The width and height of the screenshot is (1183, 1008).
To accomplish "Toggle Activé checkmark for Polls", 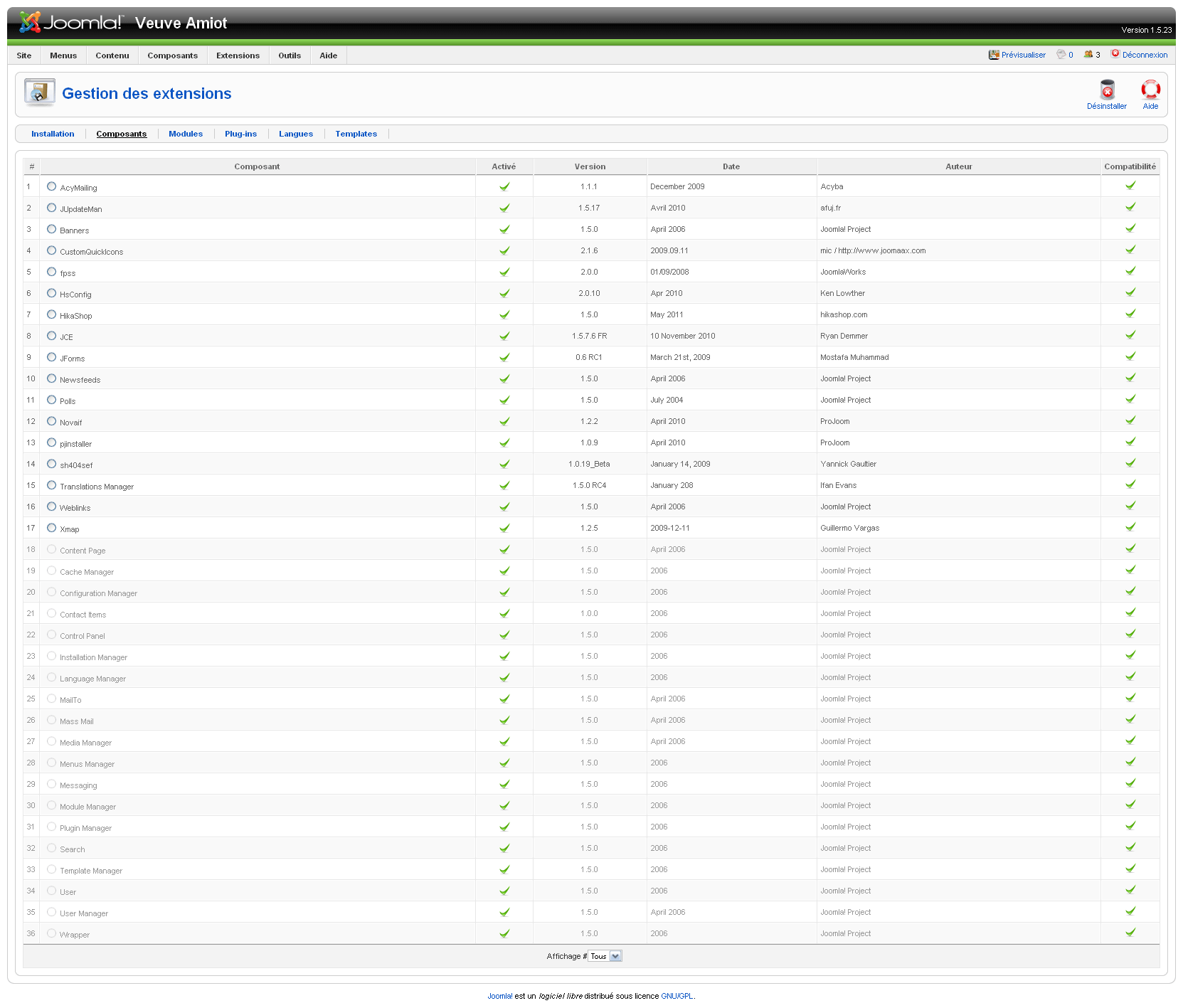I will coord(504,400).
